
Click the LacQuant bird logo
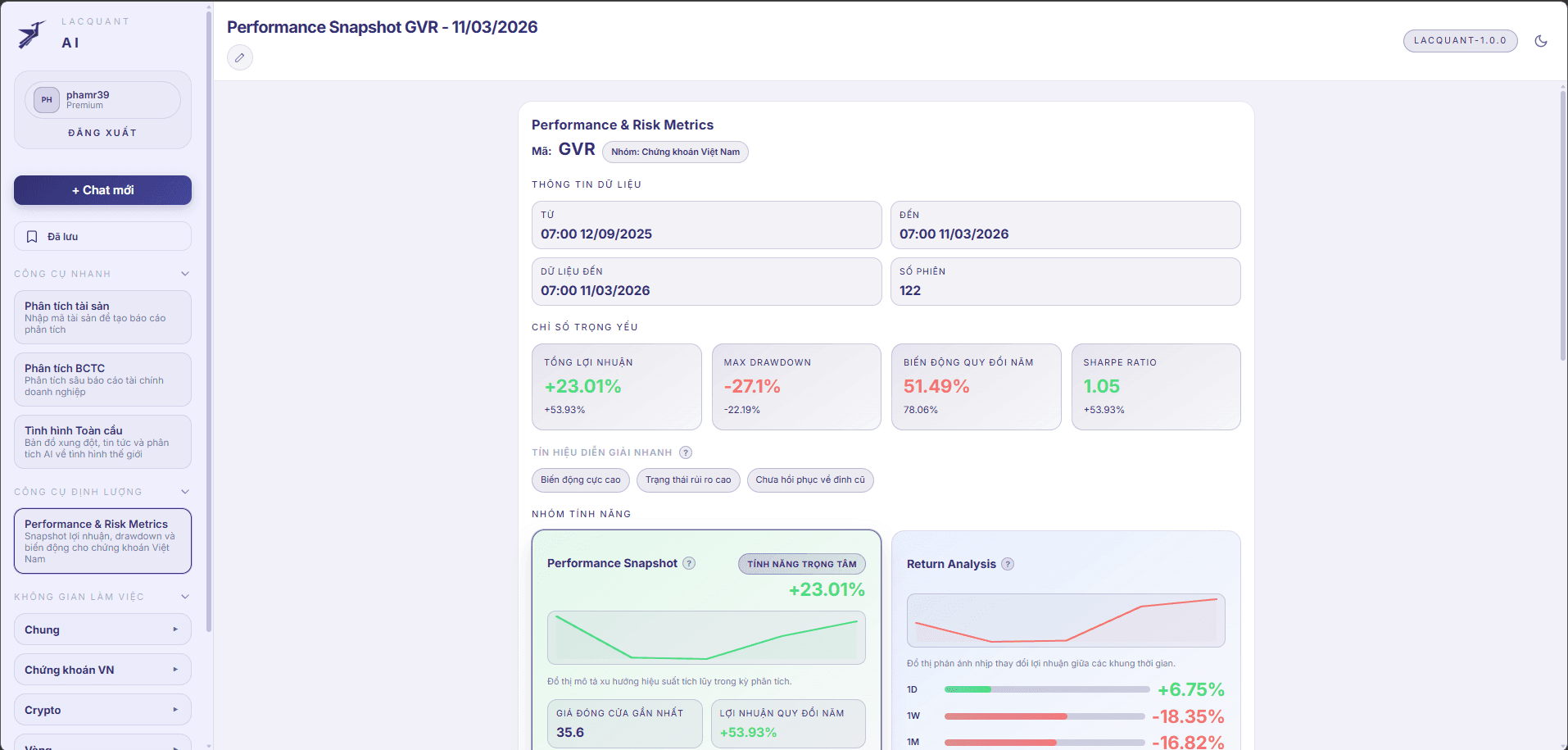[31, 34]
